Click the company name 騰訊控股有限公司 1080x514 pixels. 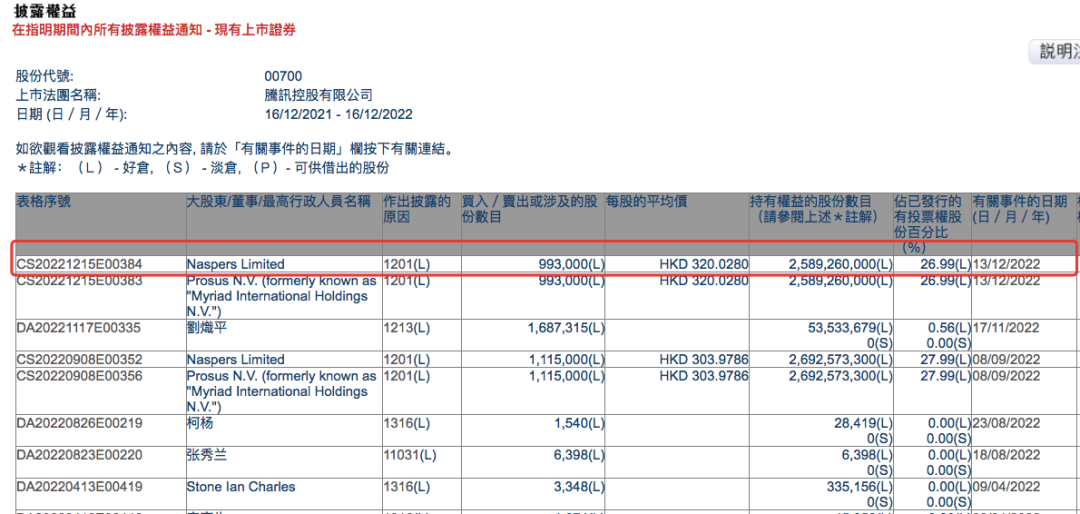(318, 95)
